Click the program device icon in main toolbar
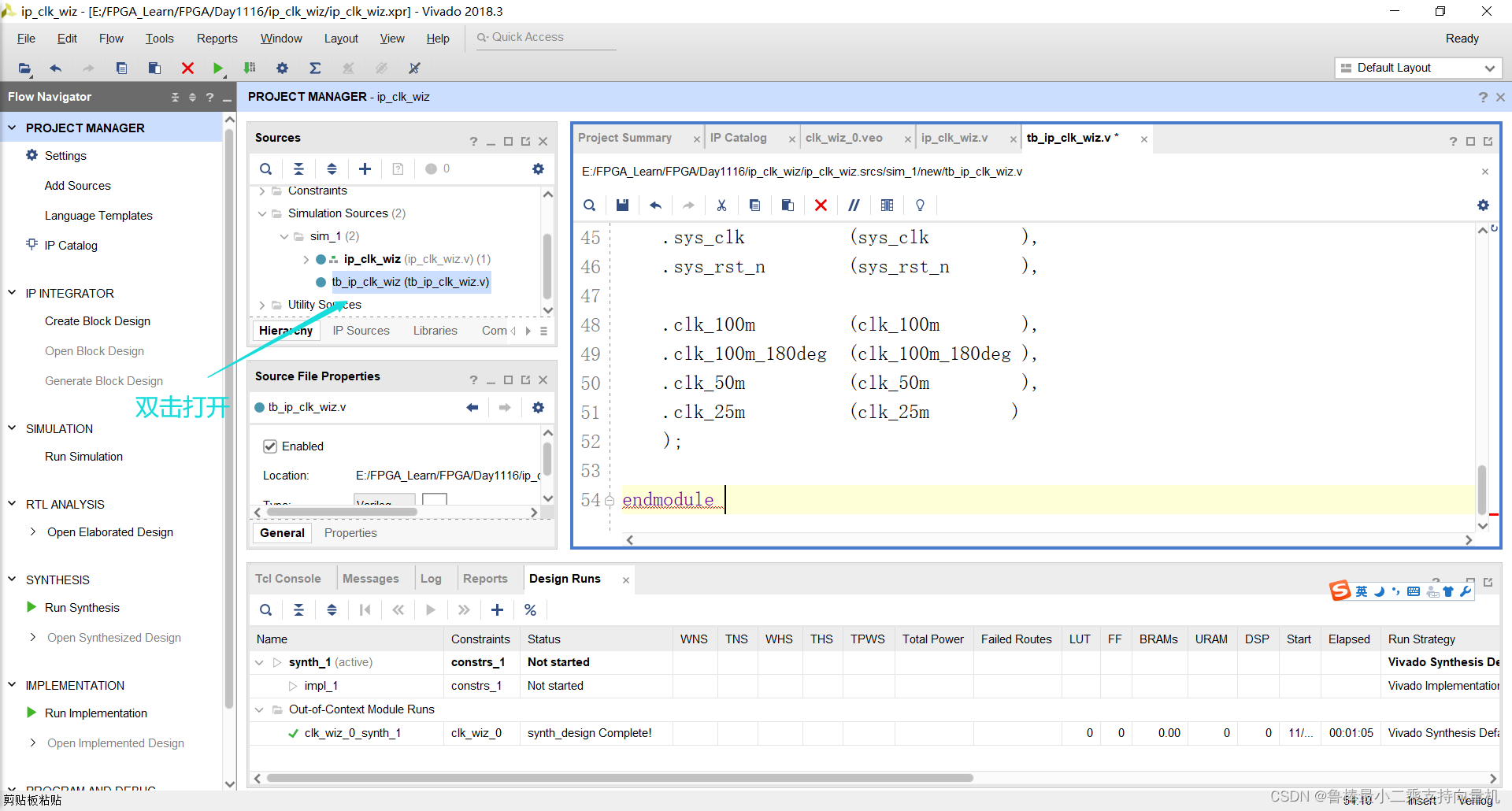Viewport: 1512px width, 811px height. (250, 69)
